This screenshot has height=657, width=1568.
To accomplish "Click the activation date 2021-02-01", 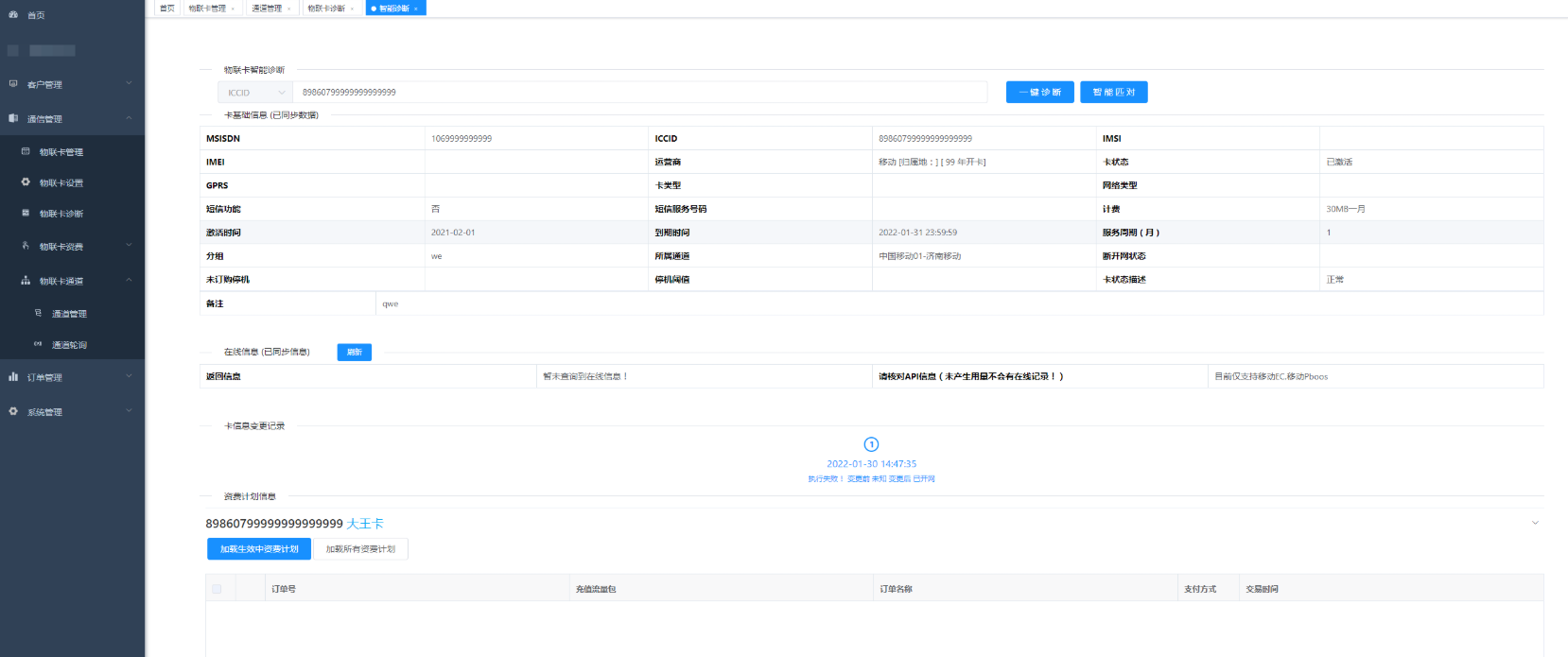I will click(453, 233).
